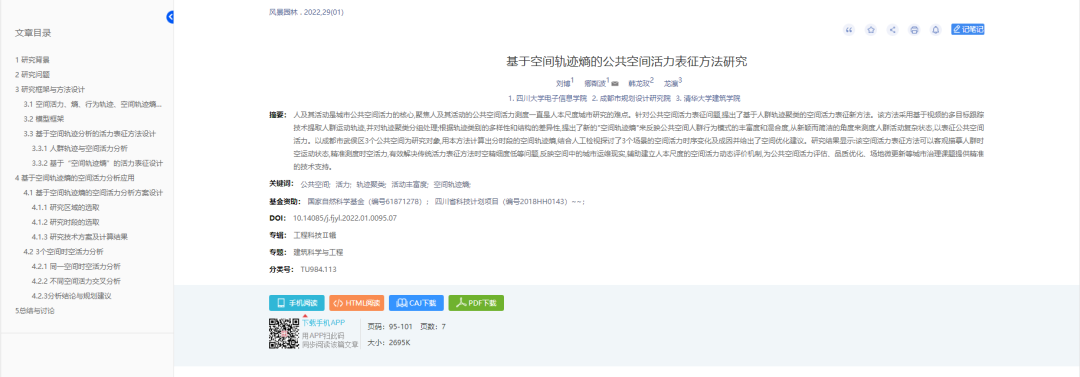
Task: Click the PDF下载 download button
Action: point(476,303)
